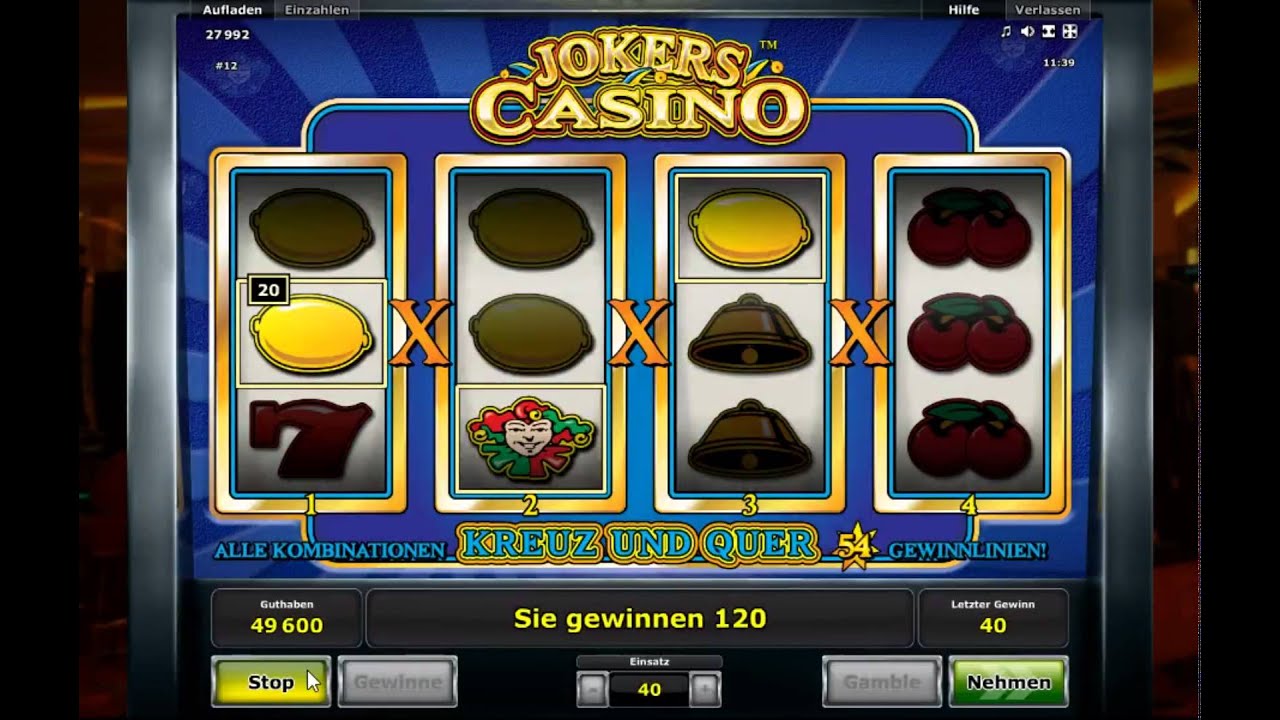Increase the Einsatz with plus button
The height and width of the screenshot is (720, 1280).
pyautogui.click(x=705, y=689)
